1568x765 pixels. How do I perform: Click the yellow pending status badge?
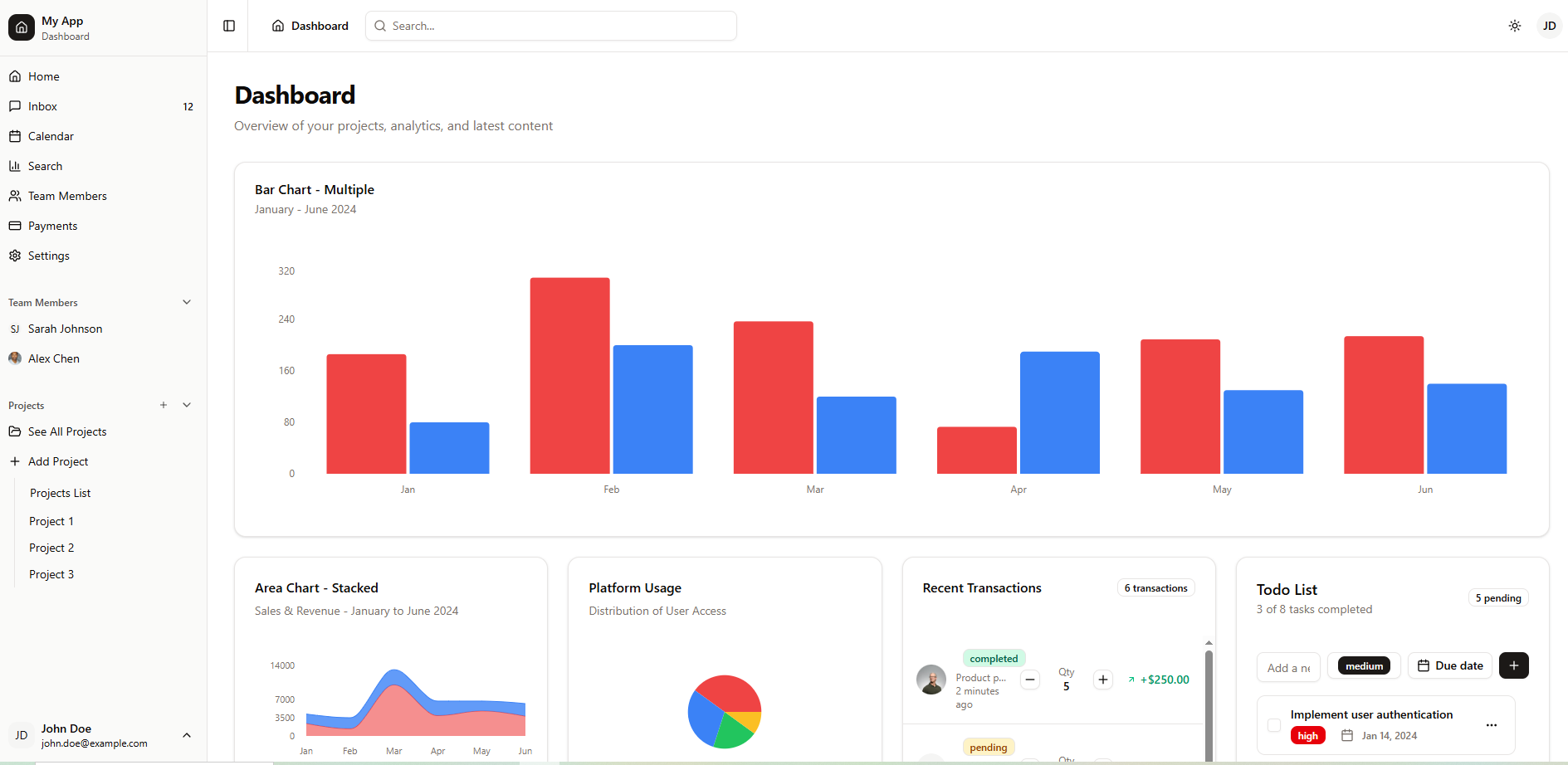click(x=989, y=747)
